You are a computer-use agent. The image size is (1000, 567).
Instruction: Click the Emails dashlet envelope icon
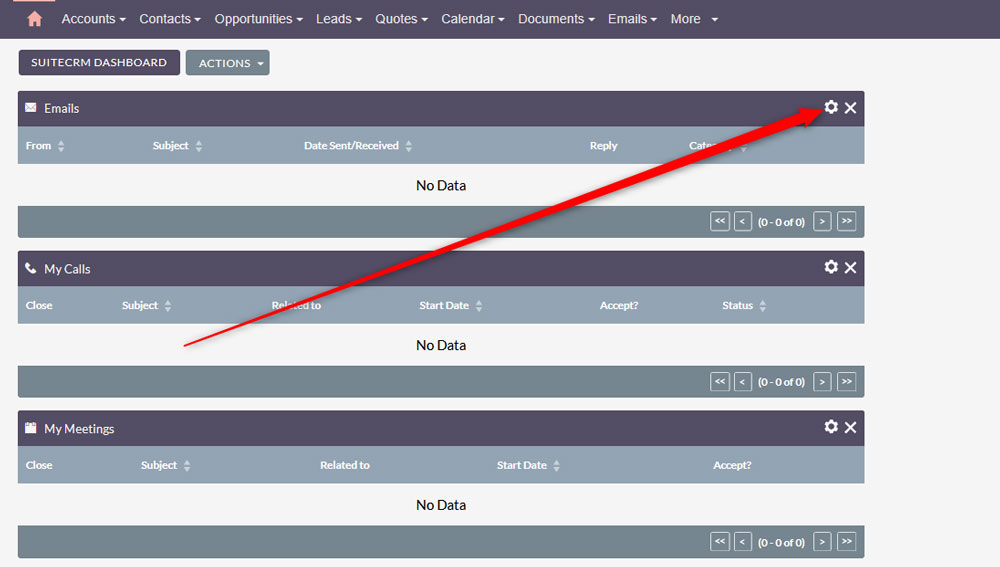click(x=31, y=108)
